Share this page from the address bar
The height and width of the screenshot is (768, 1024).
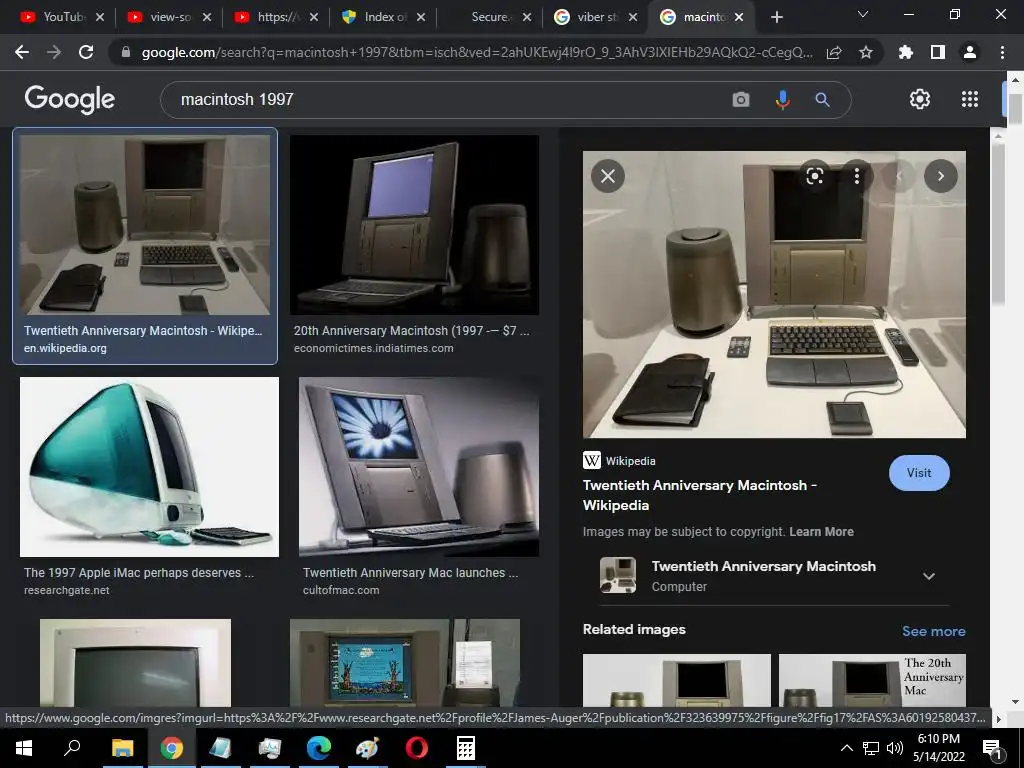point(834,52)
